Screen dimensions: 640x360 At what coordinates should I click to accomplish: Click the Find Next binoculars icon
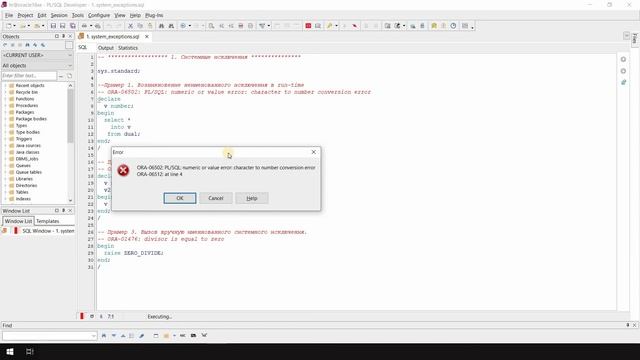171,26
